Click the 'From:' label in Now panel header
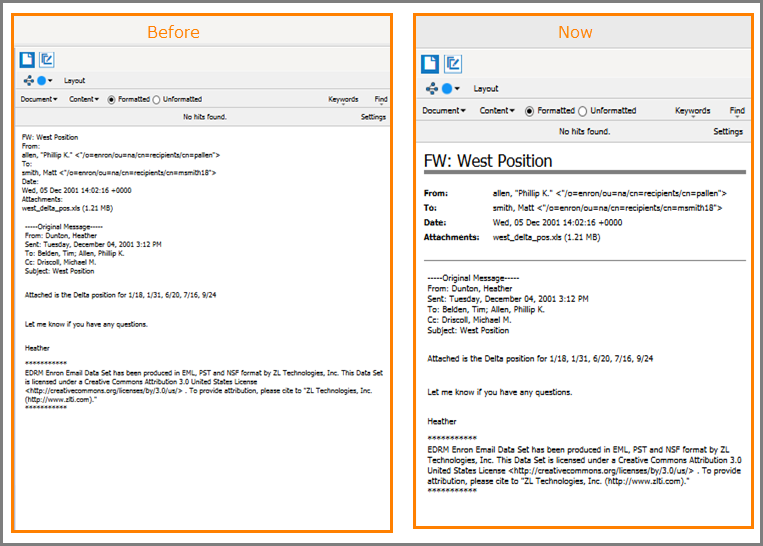Screen dimensions: 763x546 [436, 193]
